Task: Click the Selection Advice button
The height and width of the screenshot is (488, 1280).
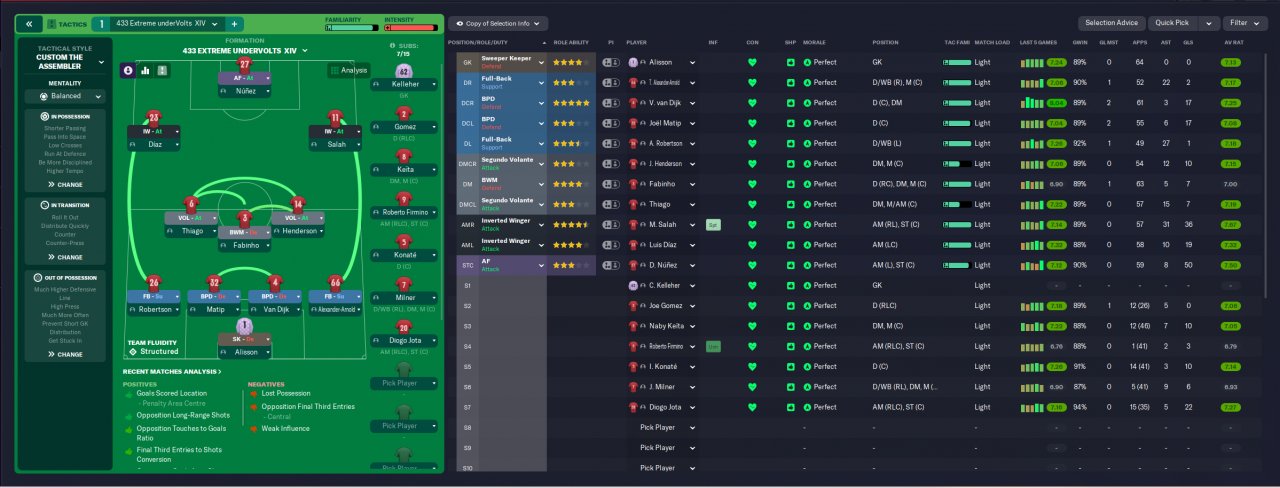Action: click(x=1111, y=23)
